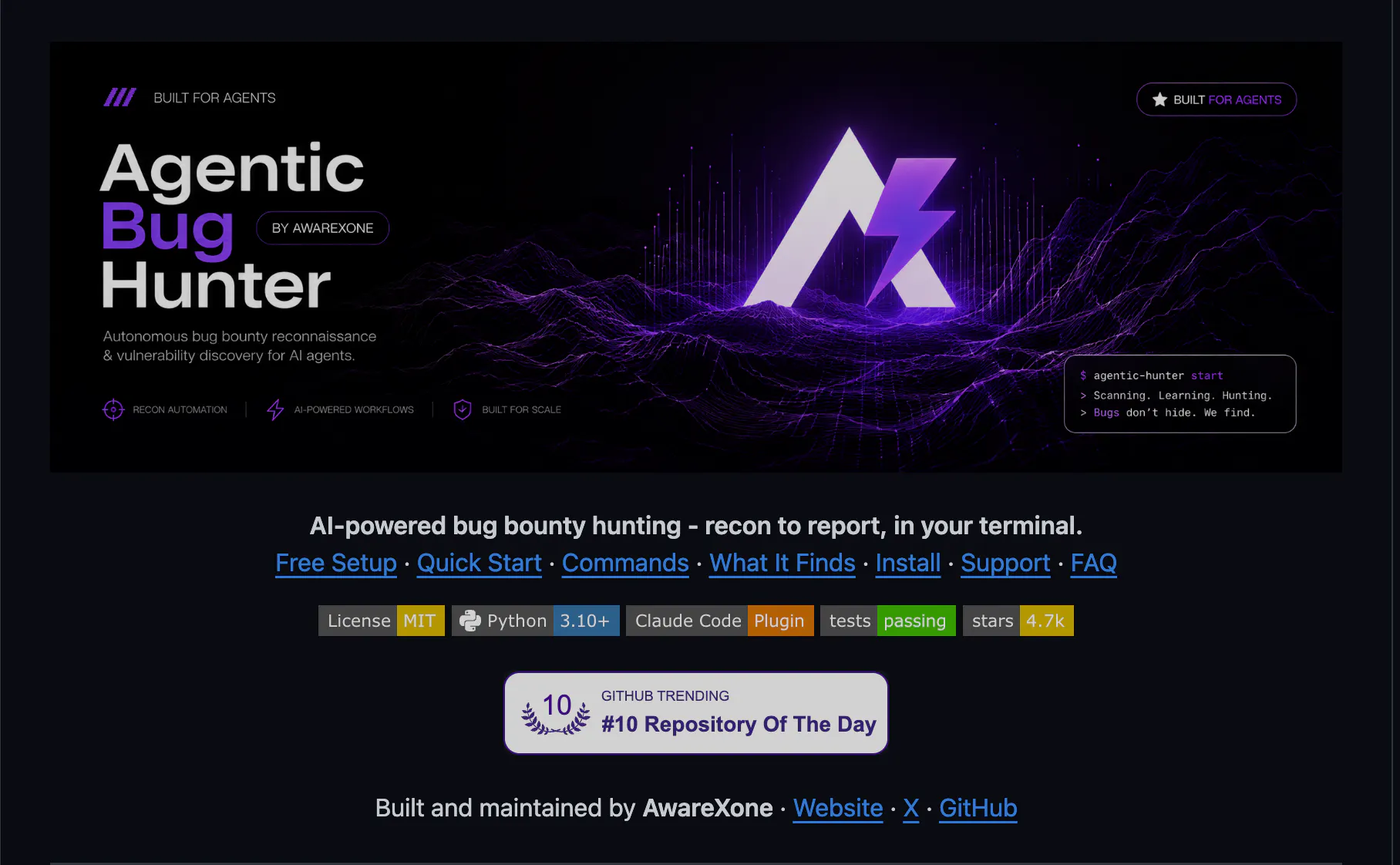Click the 'BUILT FOR SCALE' label
Screen dimensions: 1400x865
click(x=521, y=410)
